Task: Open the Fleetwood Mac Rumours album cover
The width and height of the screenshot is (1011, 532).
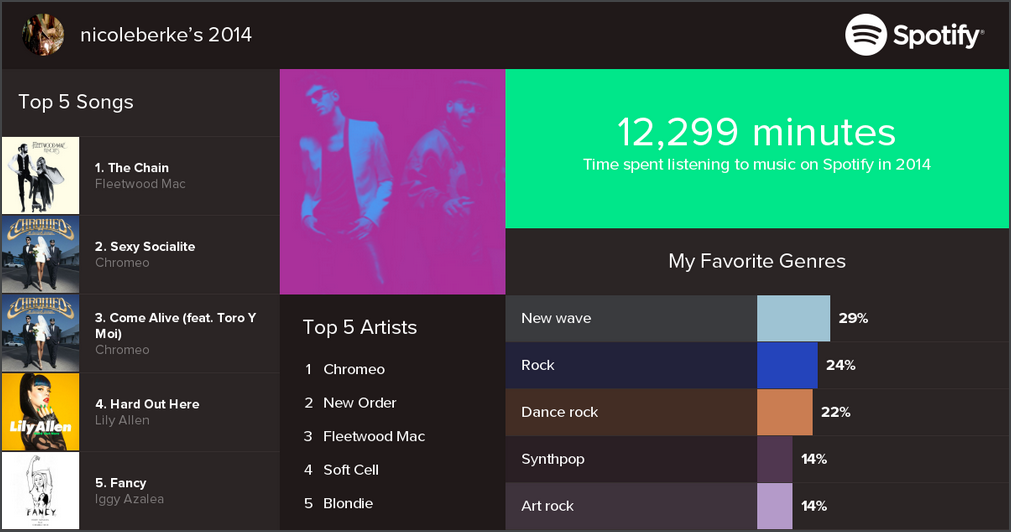Action: click(x=41, y=175)
